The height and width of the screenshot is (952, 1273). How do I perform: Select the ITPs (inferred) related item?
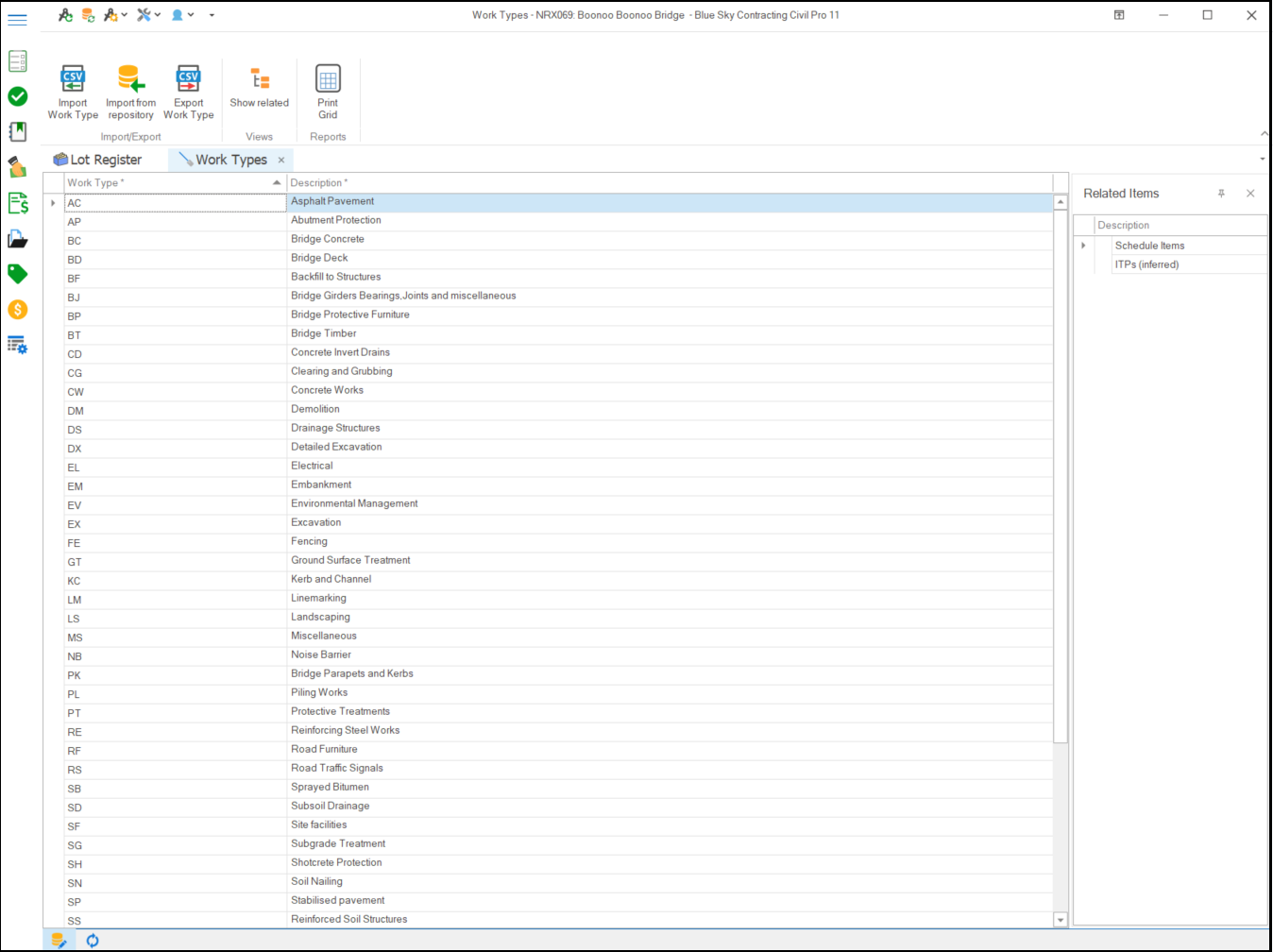[1146, 264]
